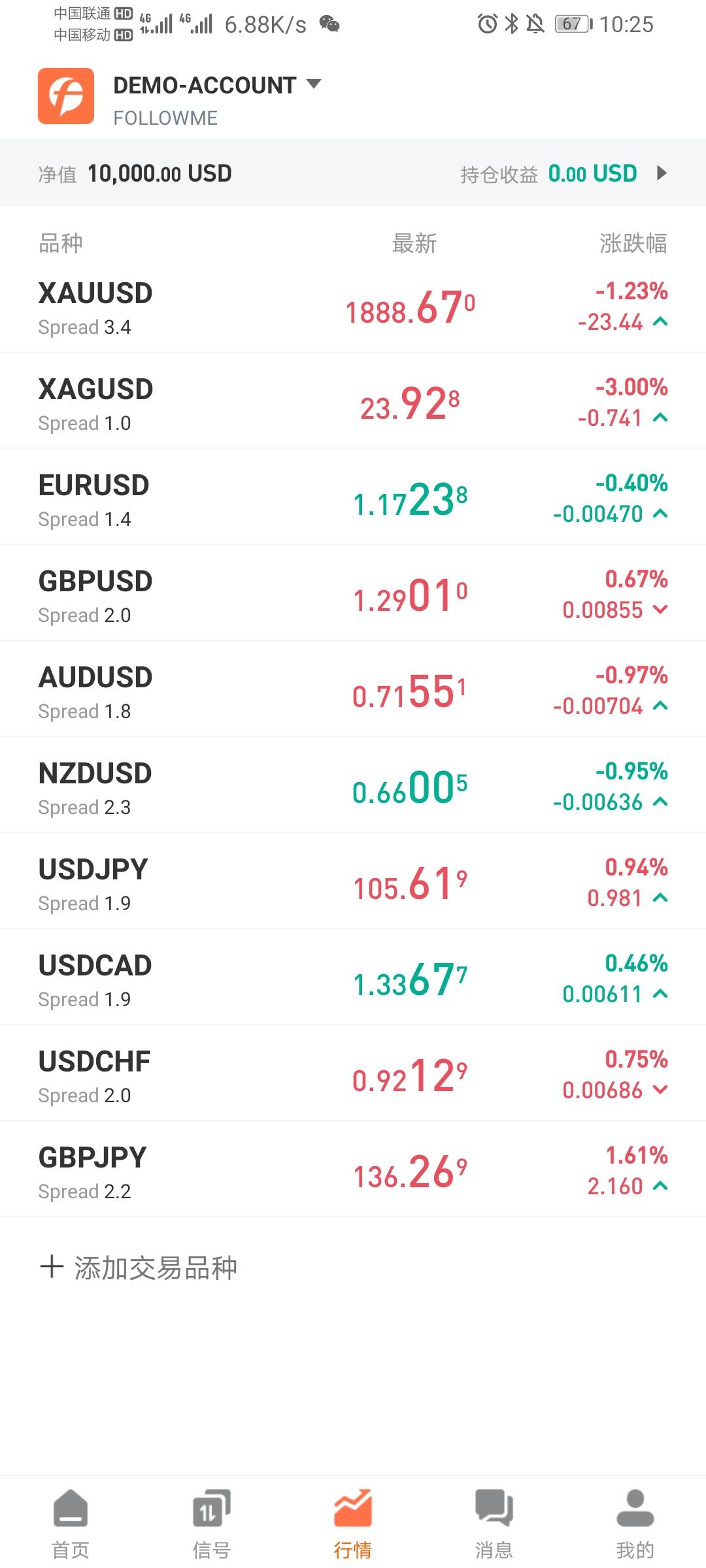The image size is (706, 1568).
Task: Tap the FOLLOWME orange logo icon
Action: pyautogui.click(x=66, y=96)
